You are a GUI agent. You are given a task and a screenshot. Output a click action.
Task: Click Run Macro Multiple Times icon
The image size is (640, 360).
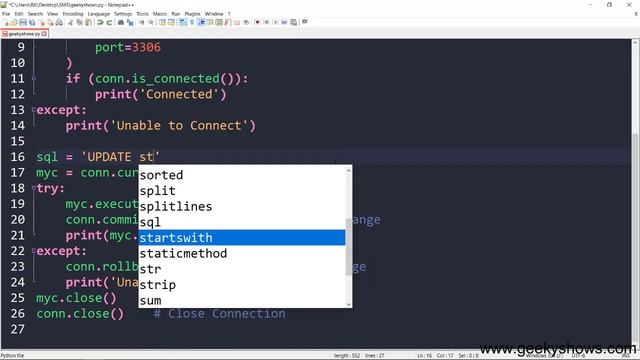(284, 22)
